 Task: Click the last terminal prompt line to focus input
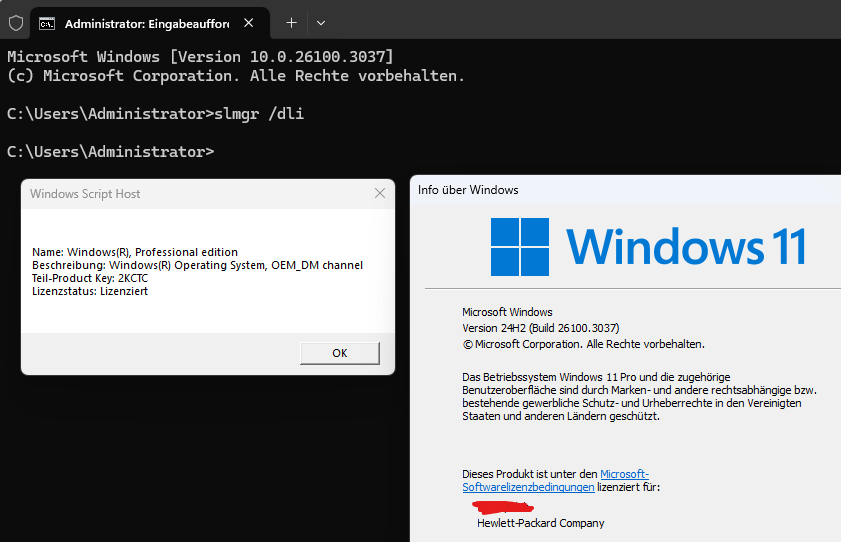[110, 152]
